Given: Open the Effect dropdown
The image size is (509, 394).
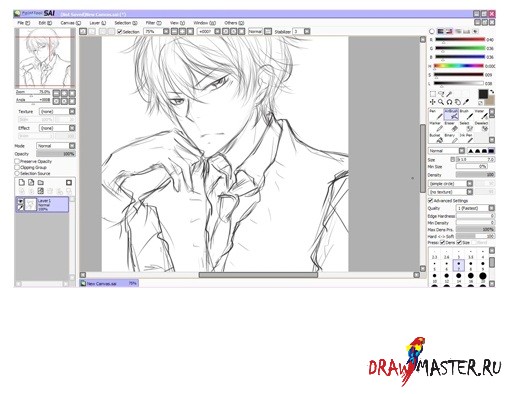Looking at the screenshot, I should click(57, 128).
